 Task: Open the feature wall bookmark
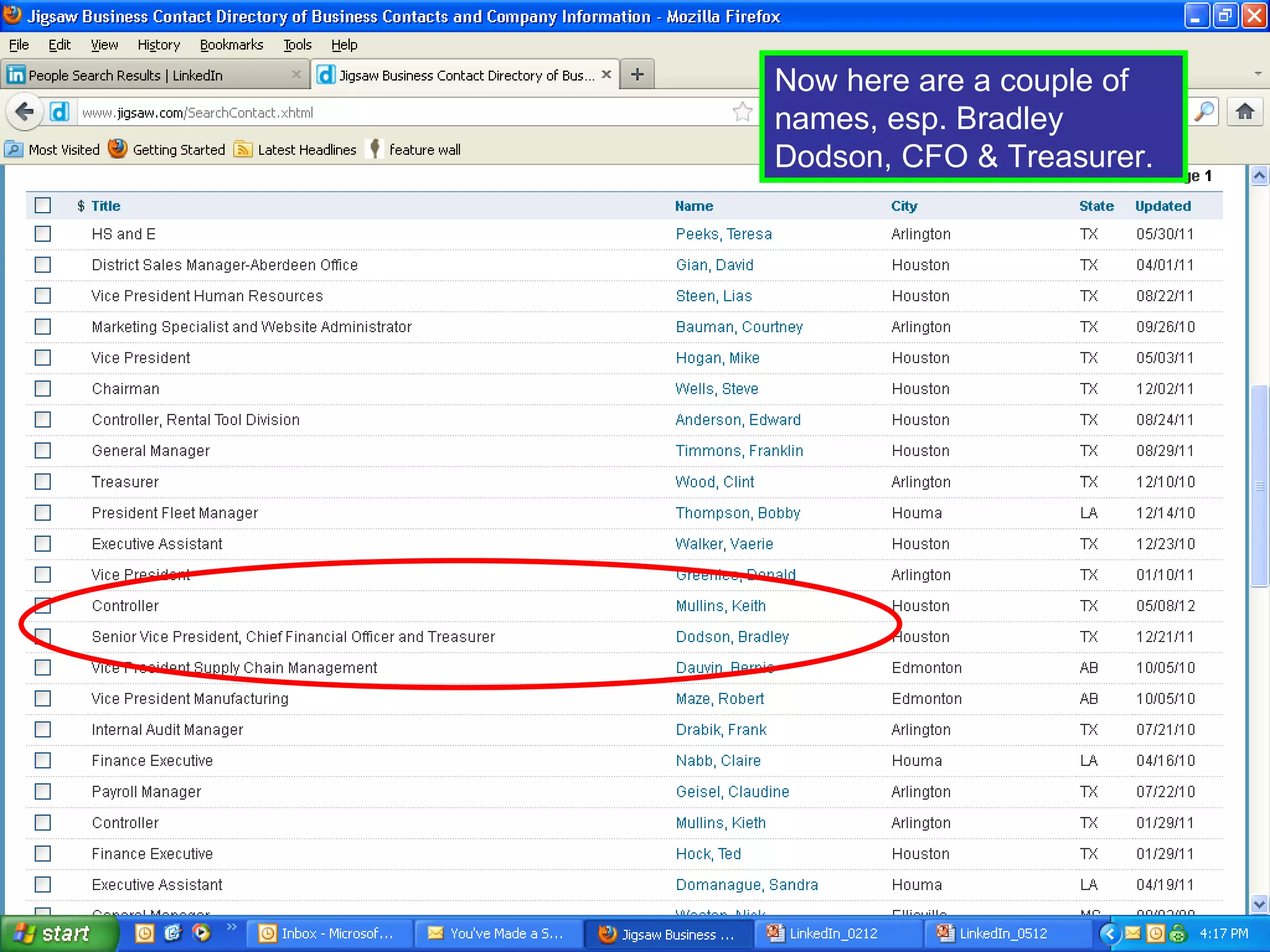pyautogui.click(x=414, y=149)
